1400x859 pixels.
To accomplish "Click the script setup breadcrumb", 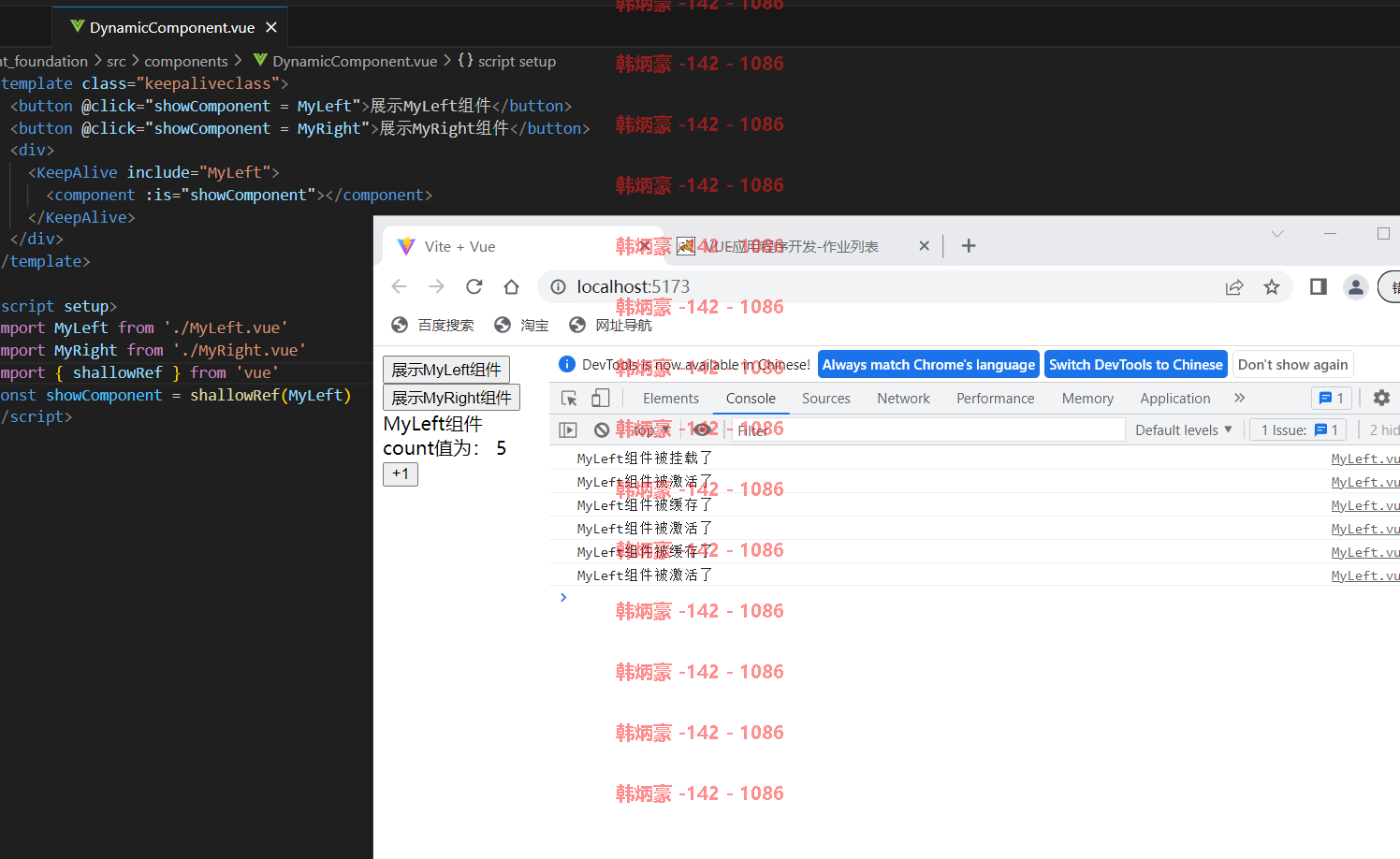I will tap(517, 61).
